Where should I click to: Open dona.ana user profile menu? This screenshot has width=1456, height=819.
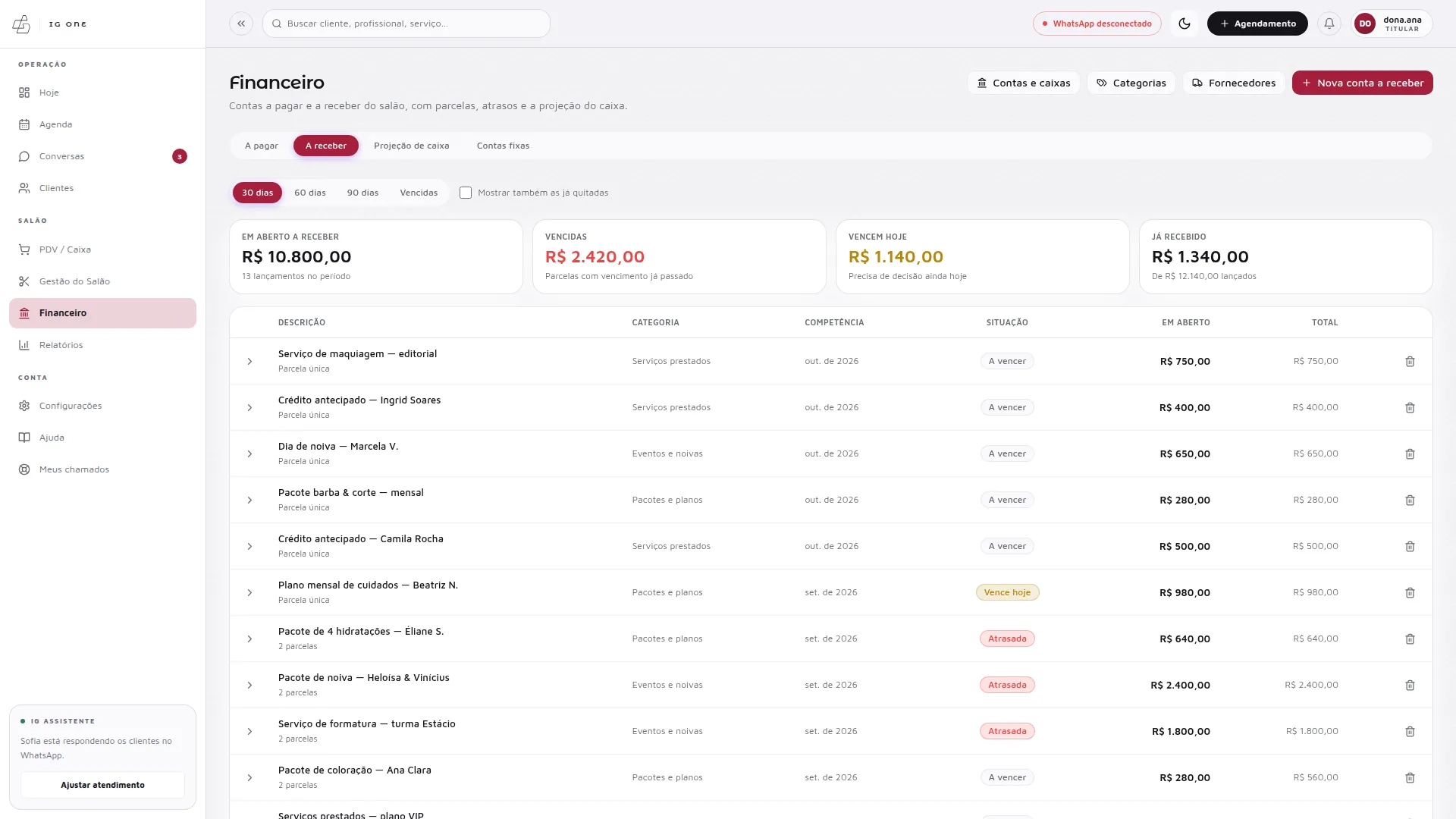pos(1392,24)
